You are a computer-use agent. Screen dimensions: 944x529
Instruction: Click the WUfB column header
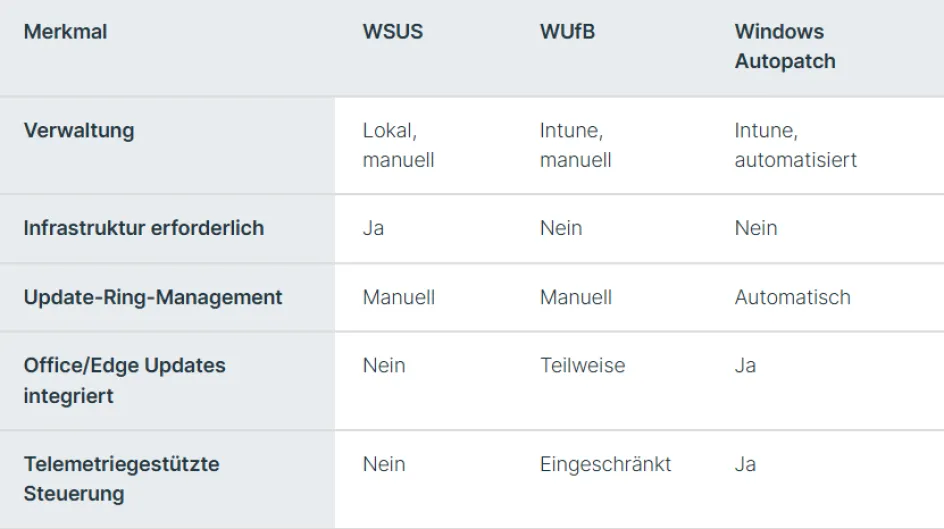point(567,32)
